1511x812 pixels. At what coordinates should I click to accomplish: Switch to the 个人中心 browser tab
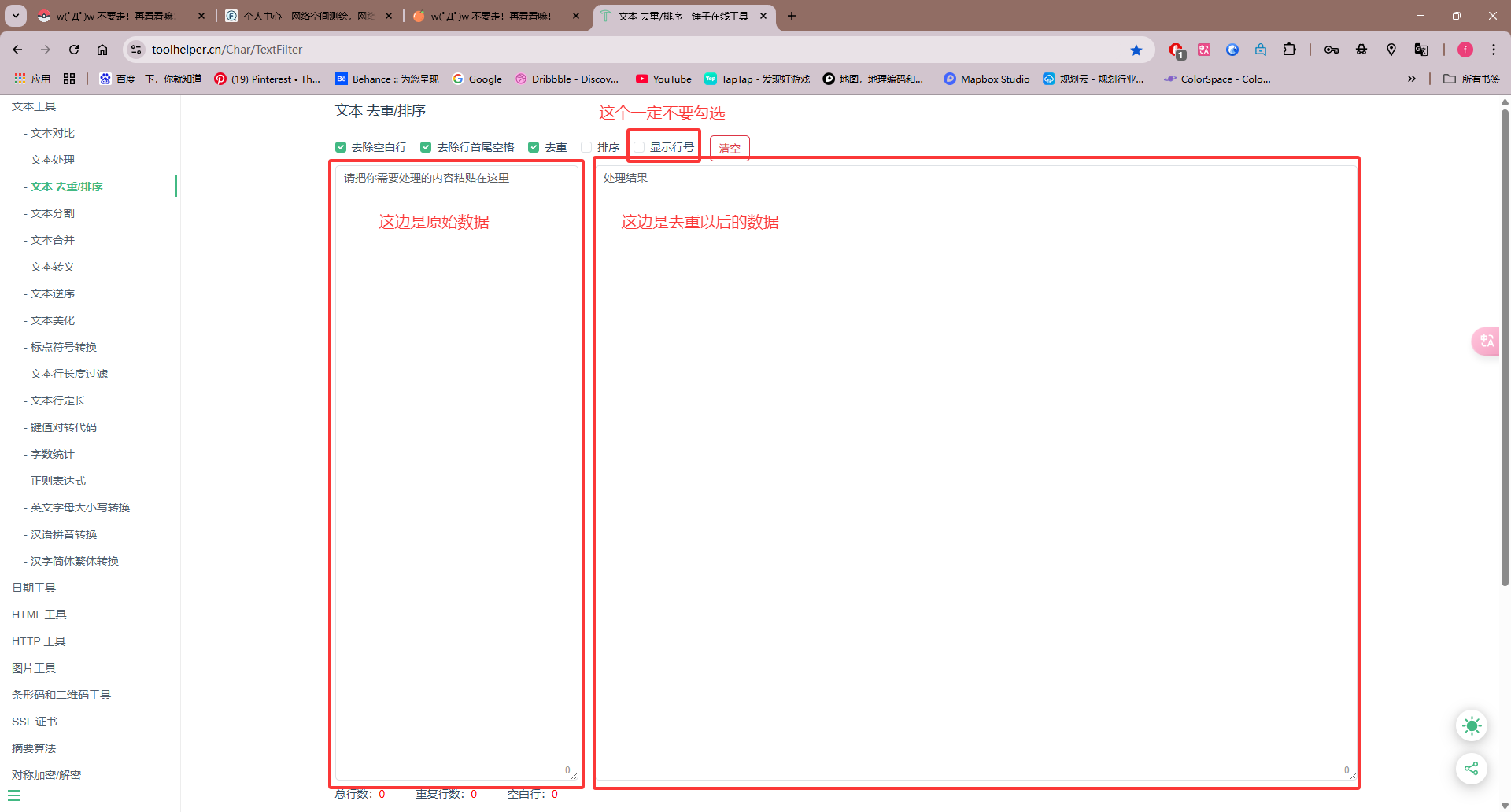click(x=308, y=16)
